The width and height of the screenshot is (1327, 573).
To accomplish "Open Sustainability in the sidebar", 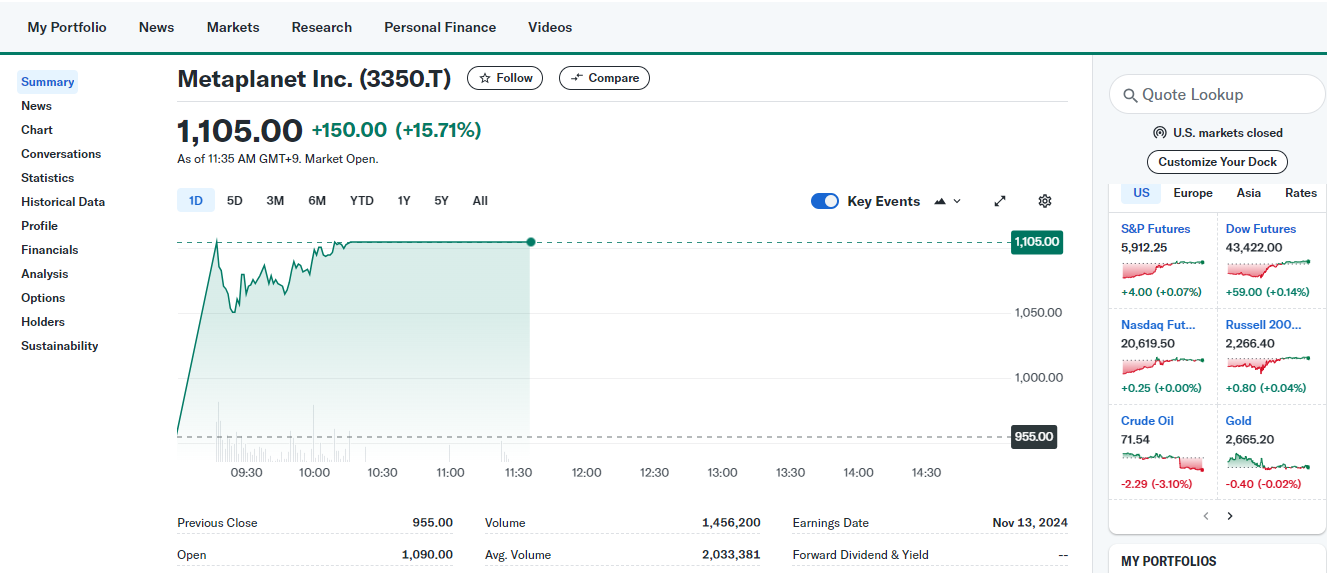I will pos(60,346).
